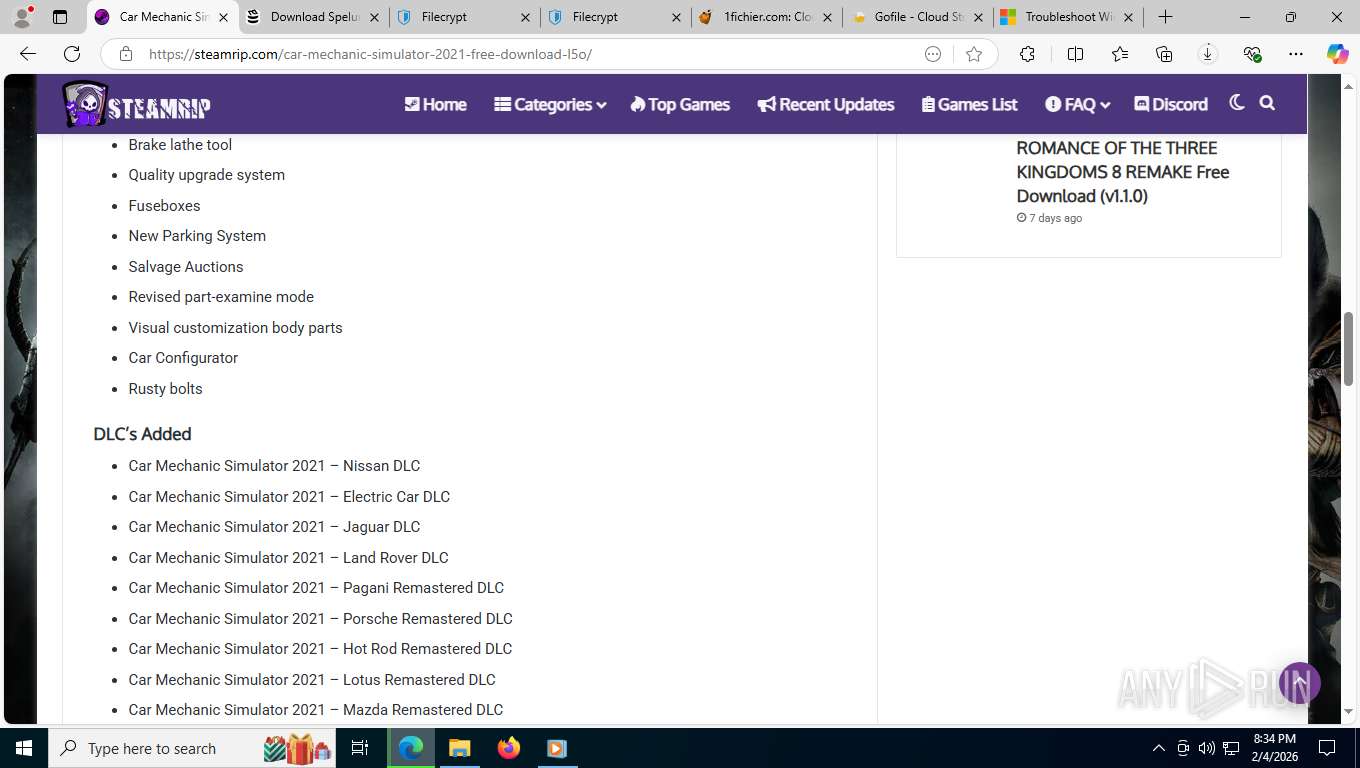Image resolution: width=1360 pixels, height=768 pixels.
Task: Click the 'Brake lathe tool' list item
Action: click(x=180, y=145)
